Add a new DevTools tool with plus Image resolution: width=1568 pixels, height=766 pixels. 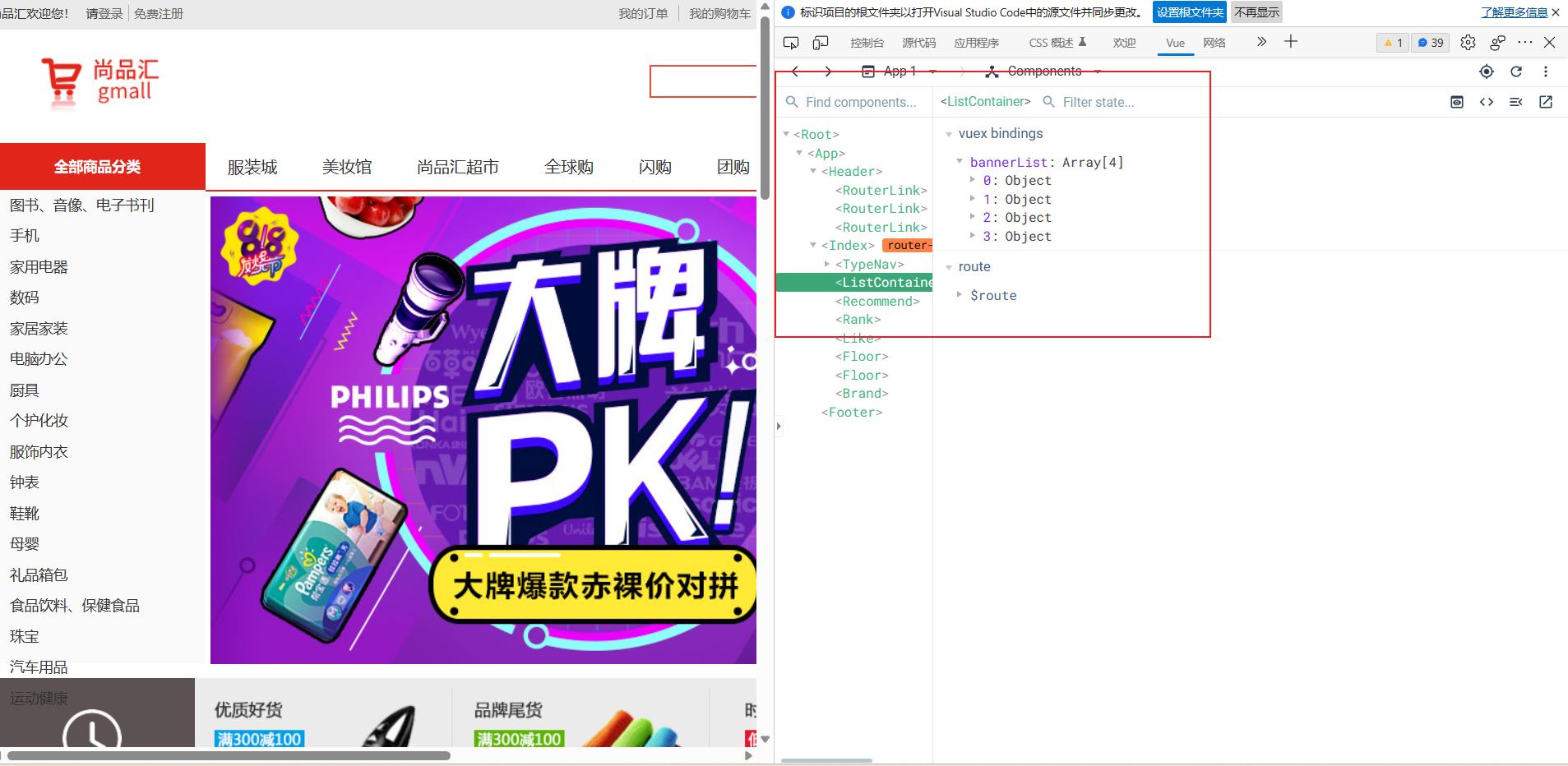(1291, 42)
